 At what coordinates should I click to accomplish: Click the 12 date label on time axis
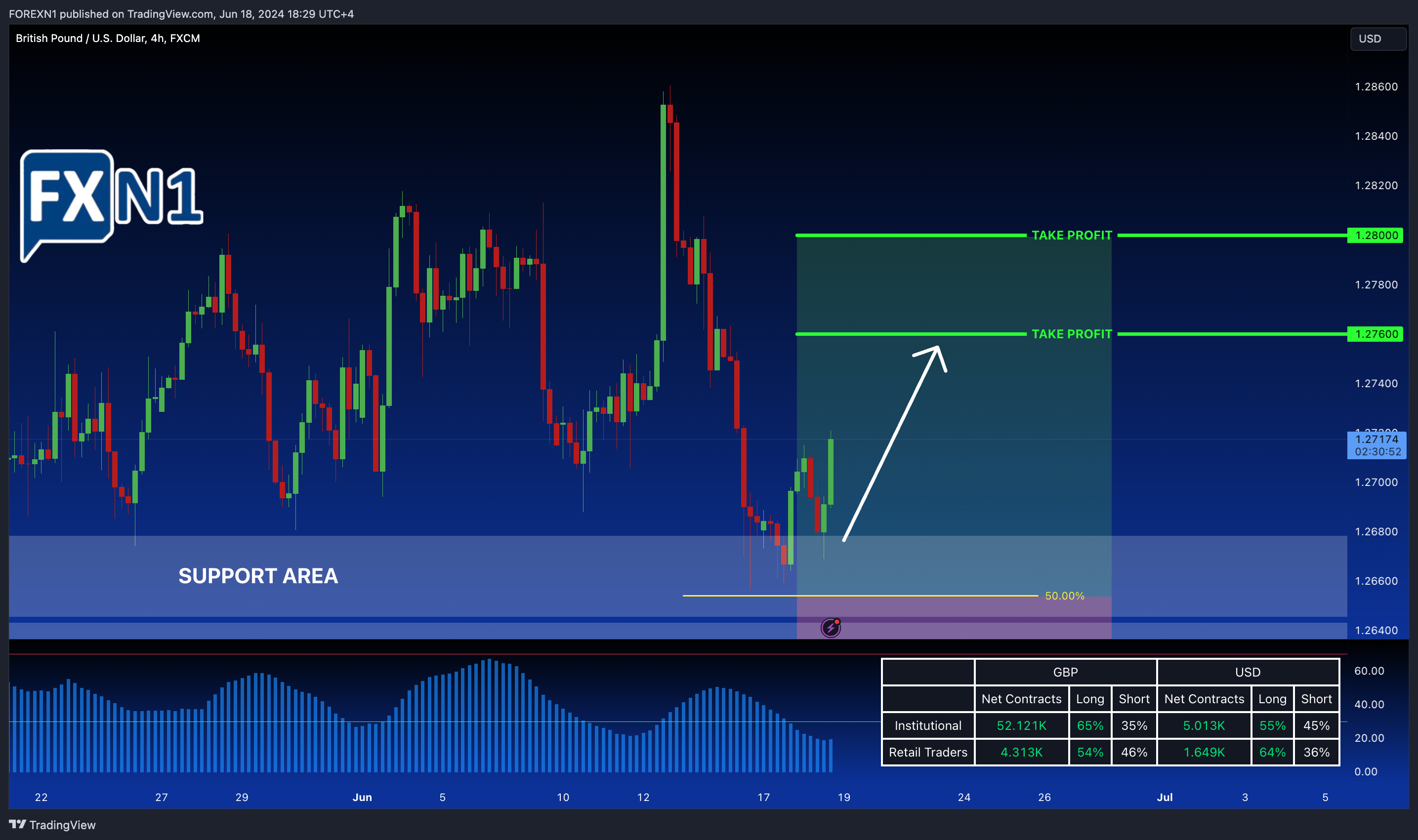coord(643,797)
